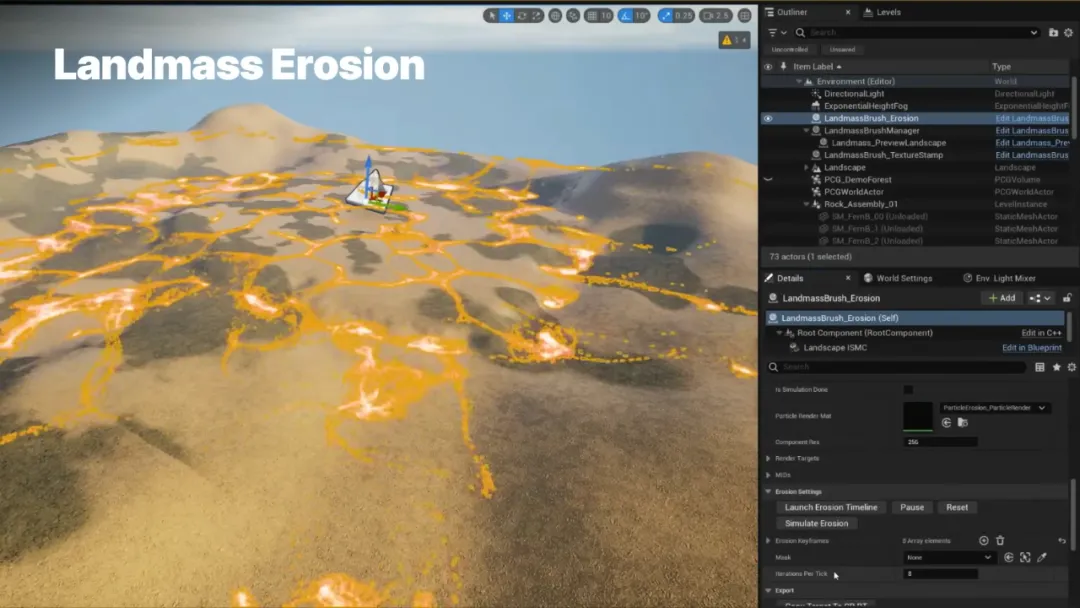
Task: Click the Outliner search field
Action: pyautogui.click(x=916, y=32)
